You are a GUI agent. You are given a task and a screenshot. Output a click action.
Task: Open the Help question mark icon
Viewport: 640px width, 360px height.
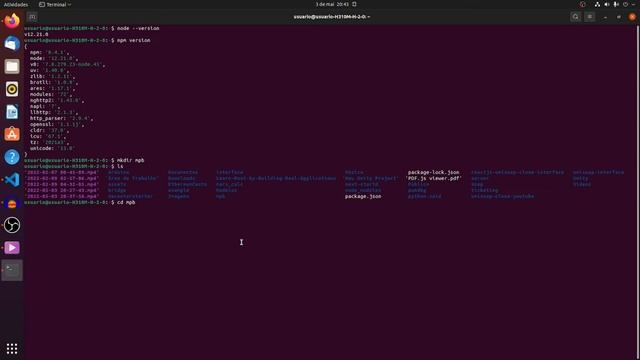12,157
